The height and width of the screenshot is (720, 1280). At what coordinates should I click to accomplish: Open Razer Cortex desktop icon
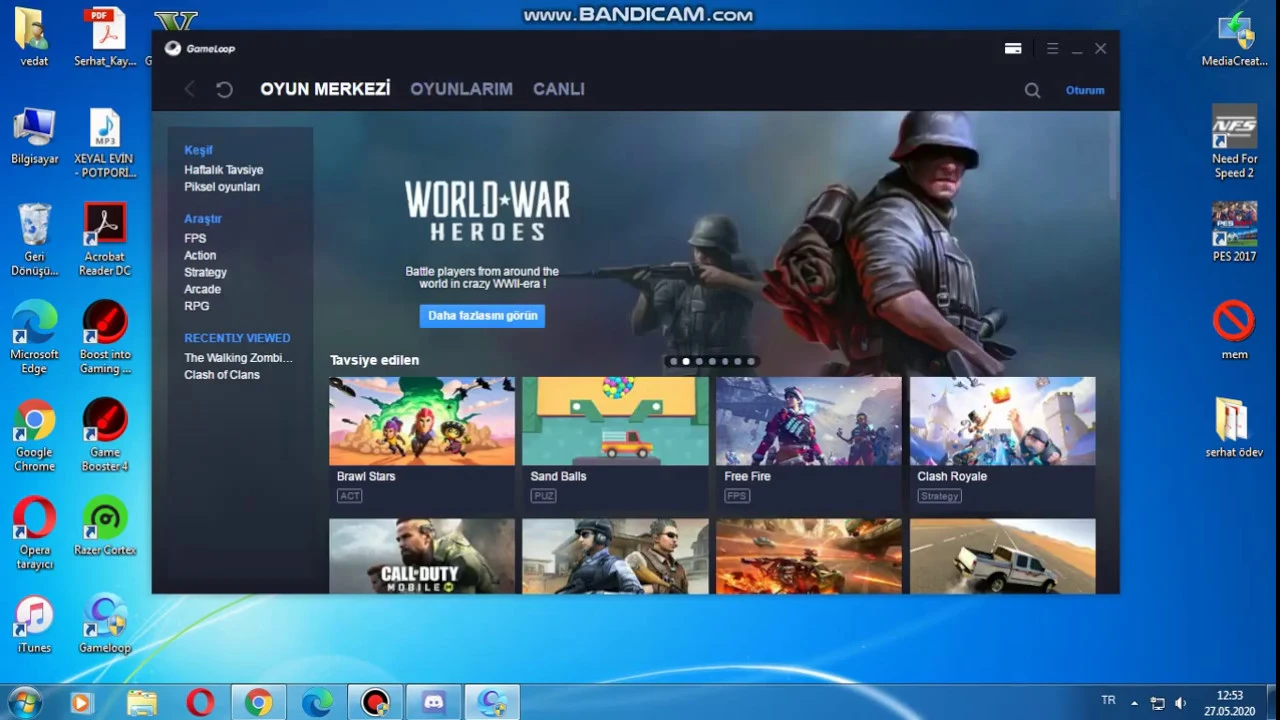pyautogui.click(x=105, y=528)
